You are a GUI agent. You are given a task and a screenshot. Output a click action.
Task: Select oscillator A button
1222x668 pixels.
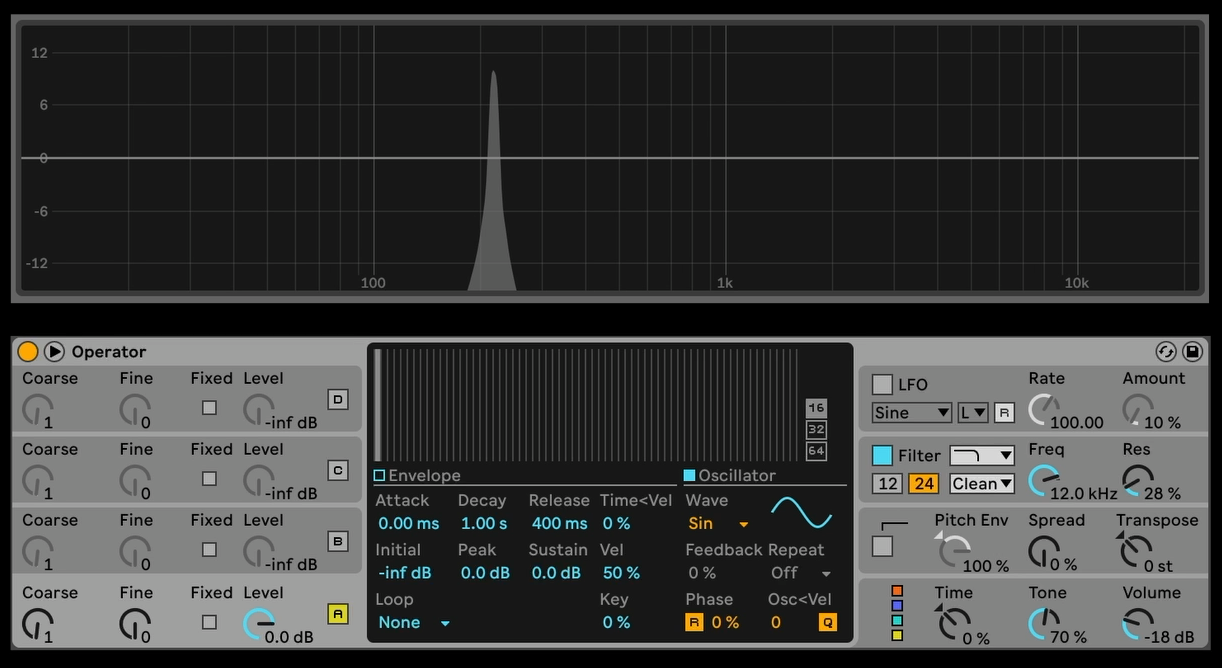tap(338, 614)
